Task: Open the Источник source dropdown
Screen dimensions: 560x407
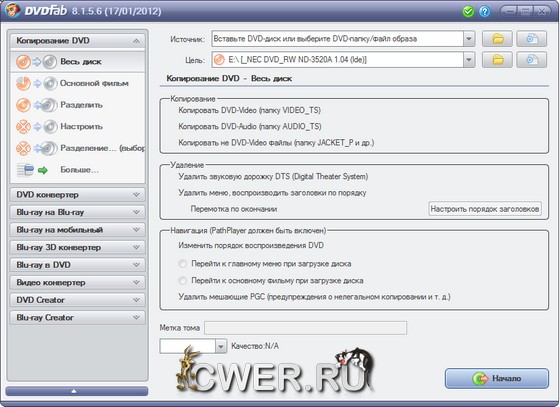Action: 469,39
